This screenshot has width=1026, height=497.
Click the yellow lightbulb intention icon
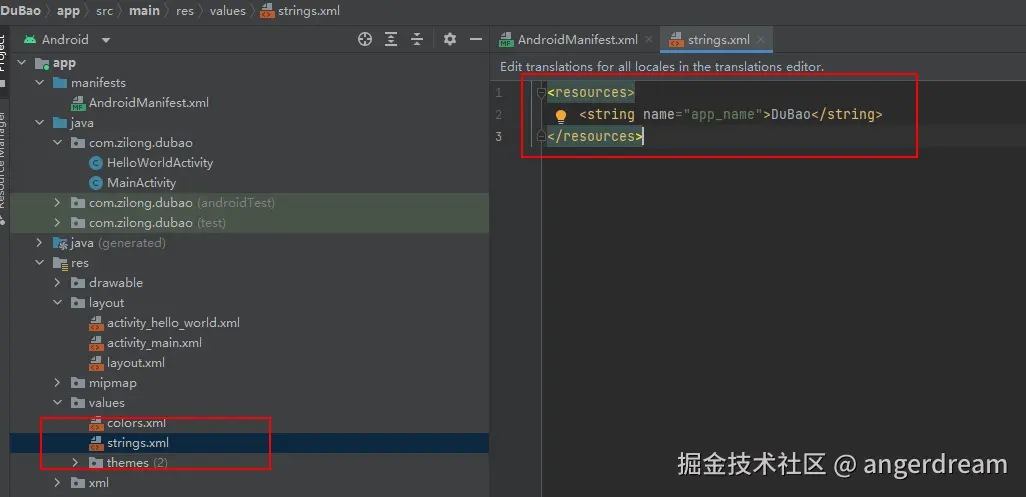pos(561,116)
